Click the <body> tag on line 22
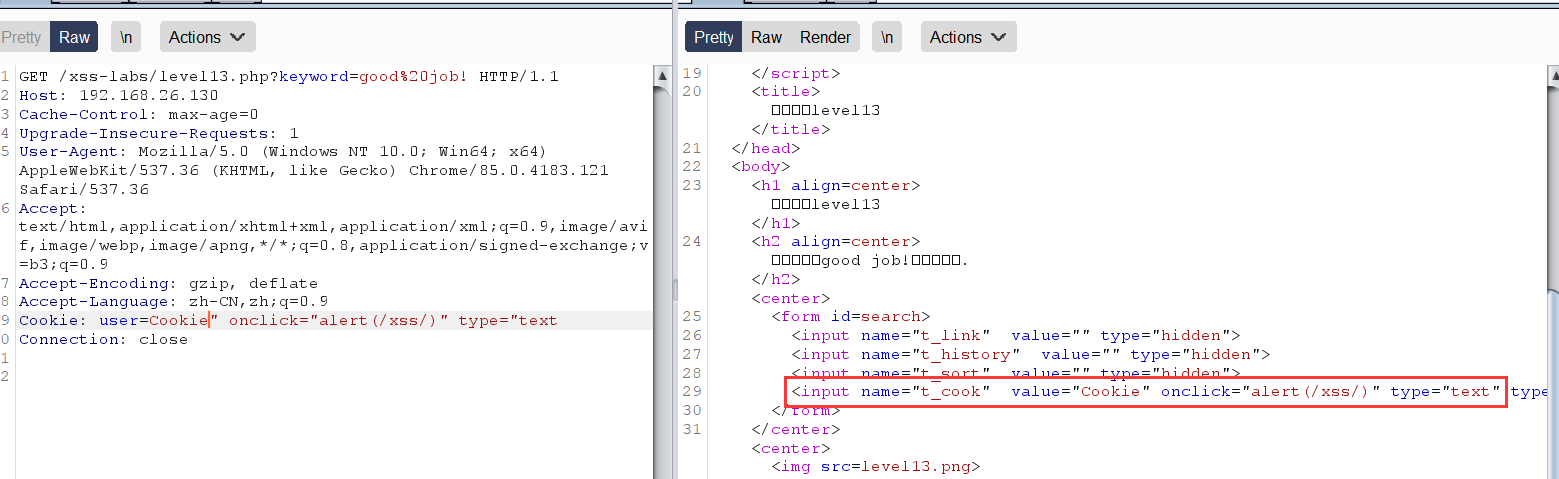 coord(761,167)
